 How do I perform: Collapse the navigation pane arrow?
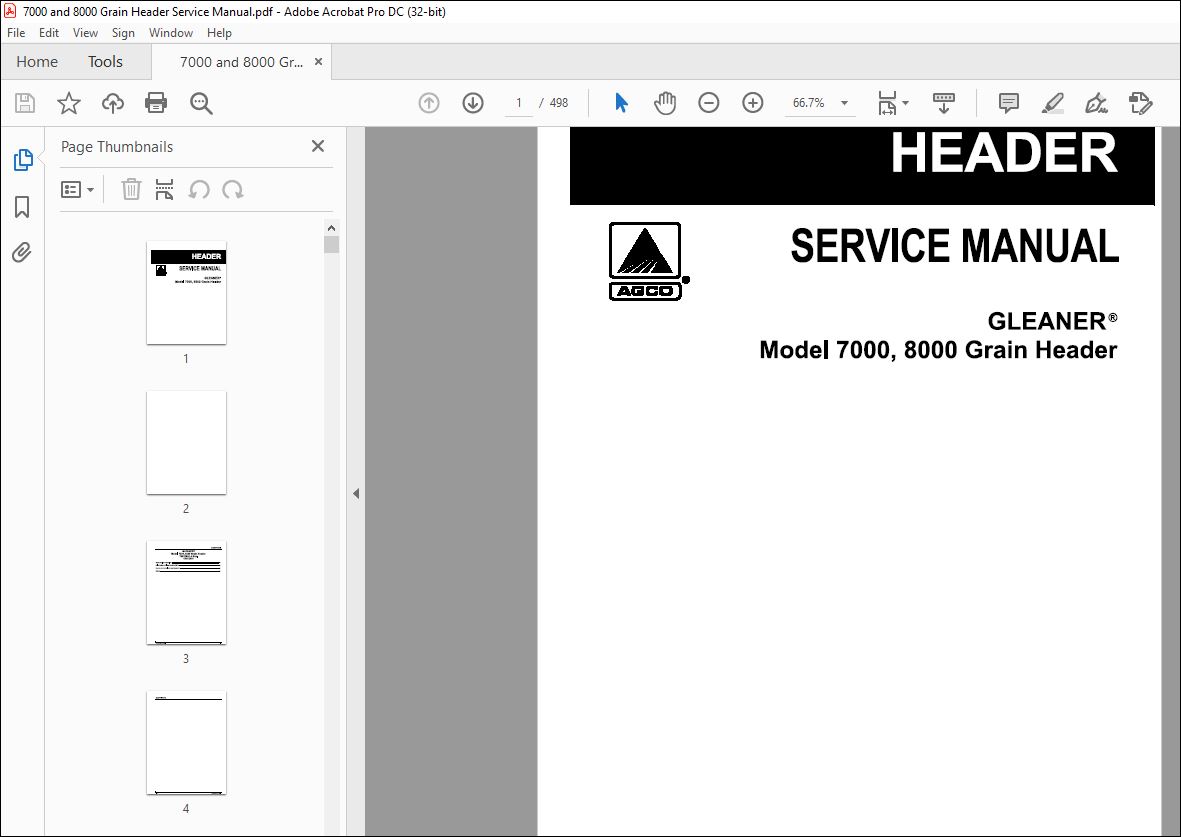(x=356, y=493)
